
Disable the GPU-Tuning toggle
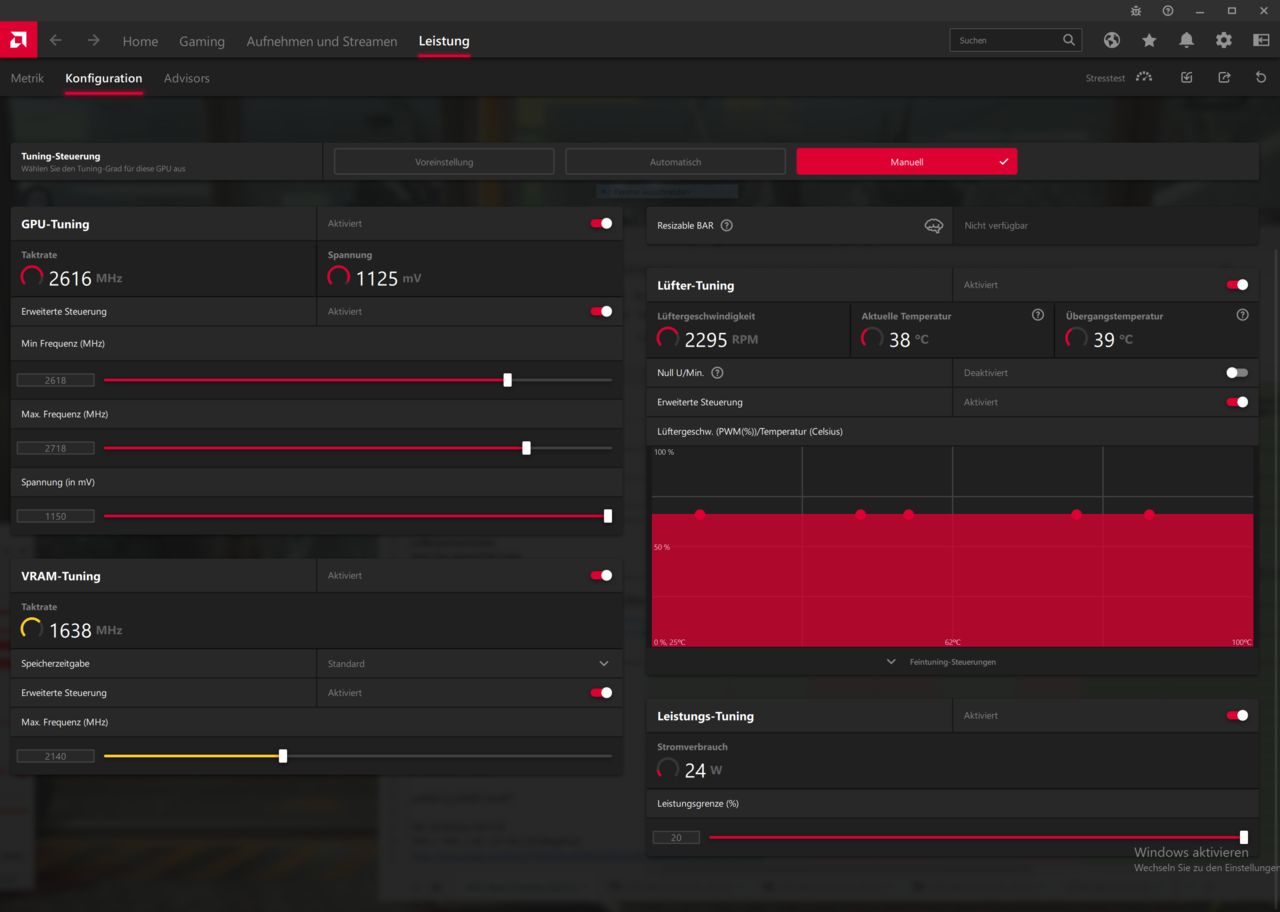point(601,224)
